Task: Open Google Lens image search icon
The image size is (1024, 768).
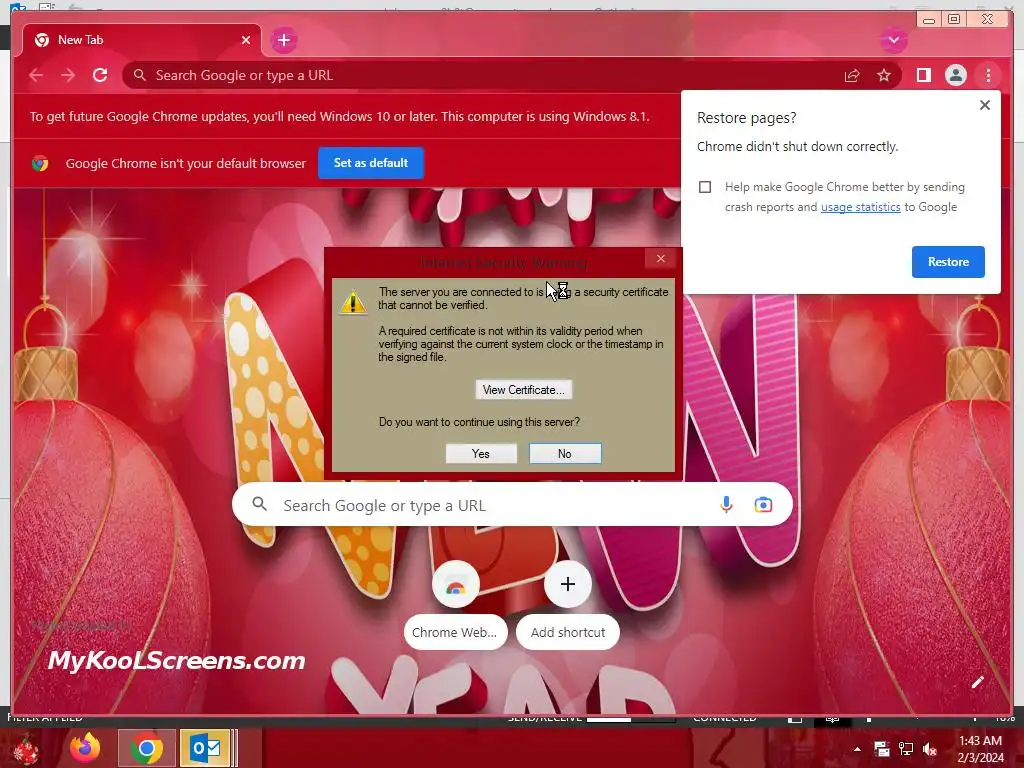Action: [763, 505]
